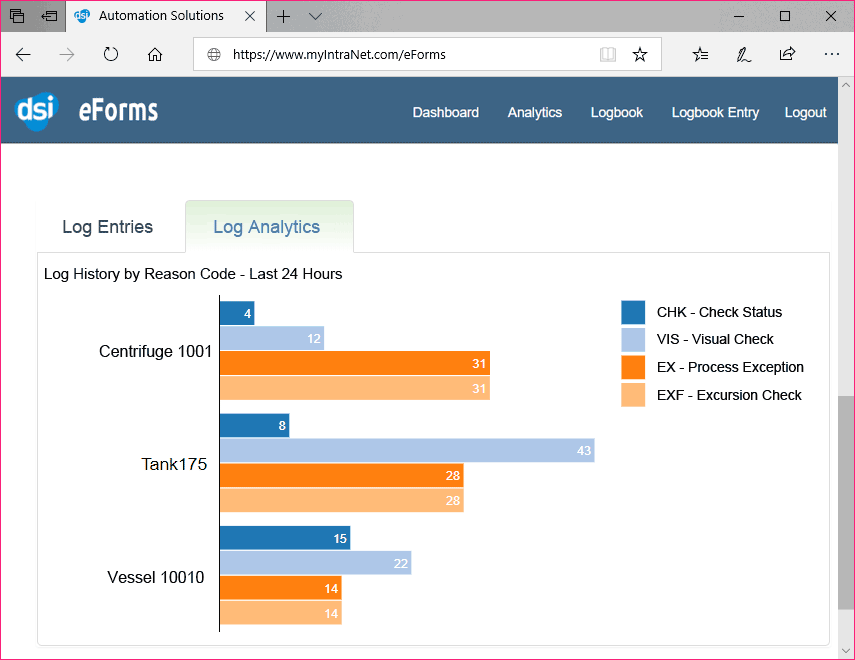Show tab previews chevron

pos(315,16)
